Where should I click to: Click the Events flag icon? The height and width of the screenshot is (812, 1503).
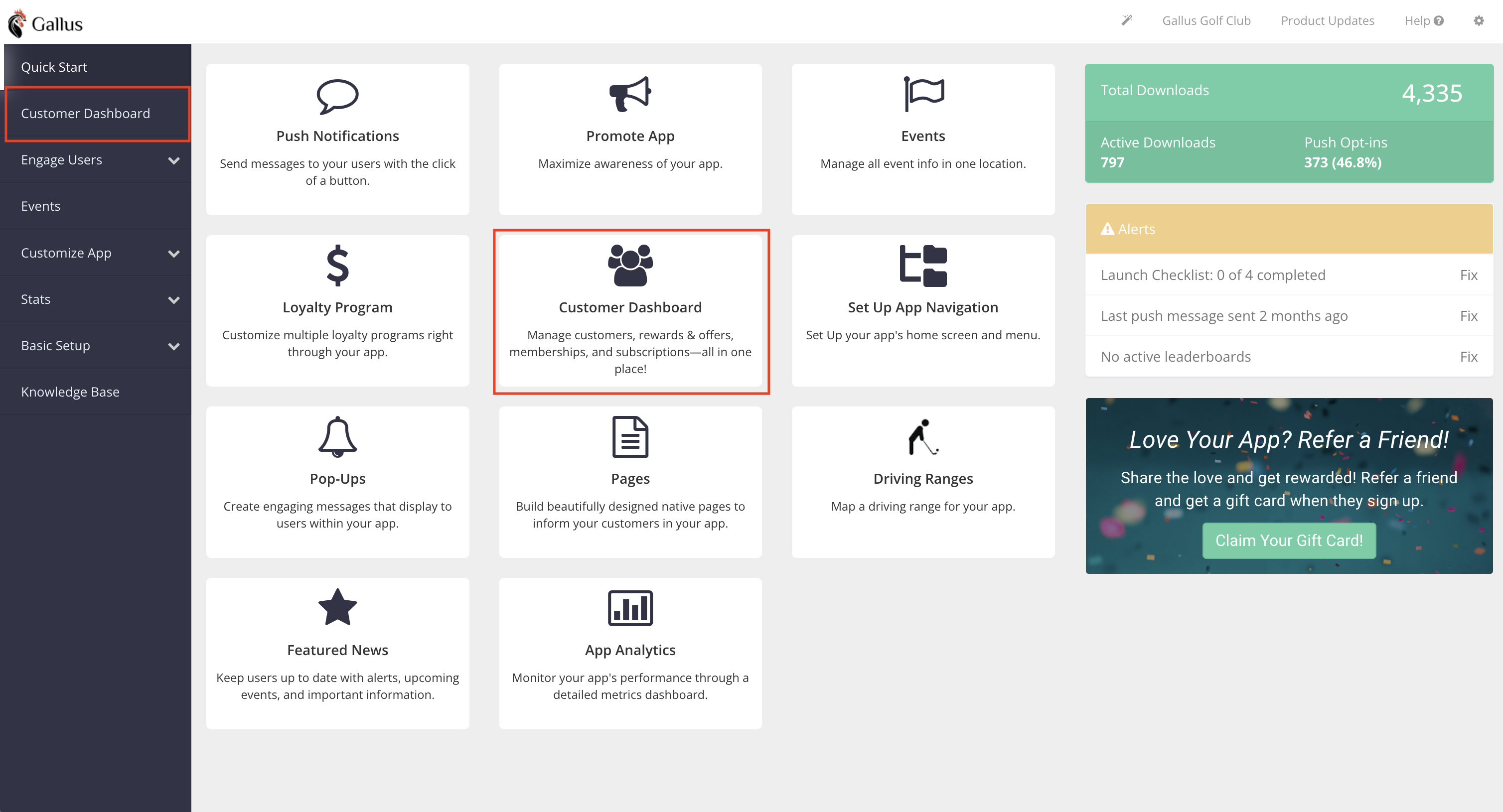click(x=923, y=94)
